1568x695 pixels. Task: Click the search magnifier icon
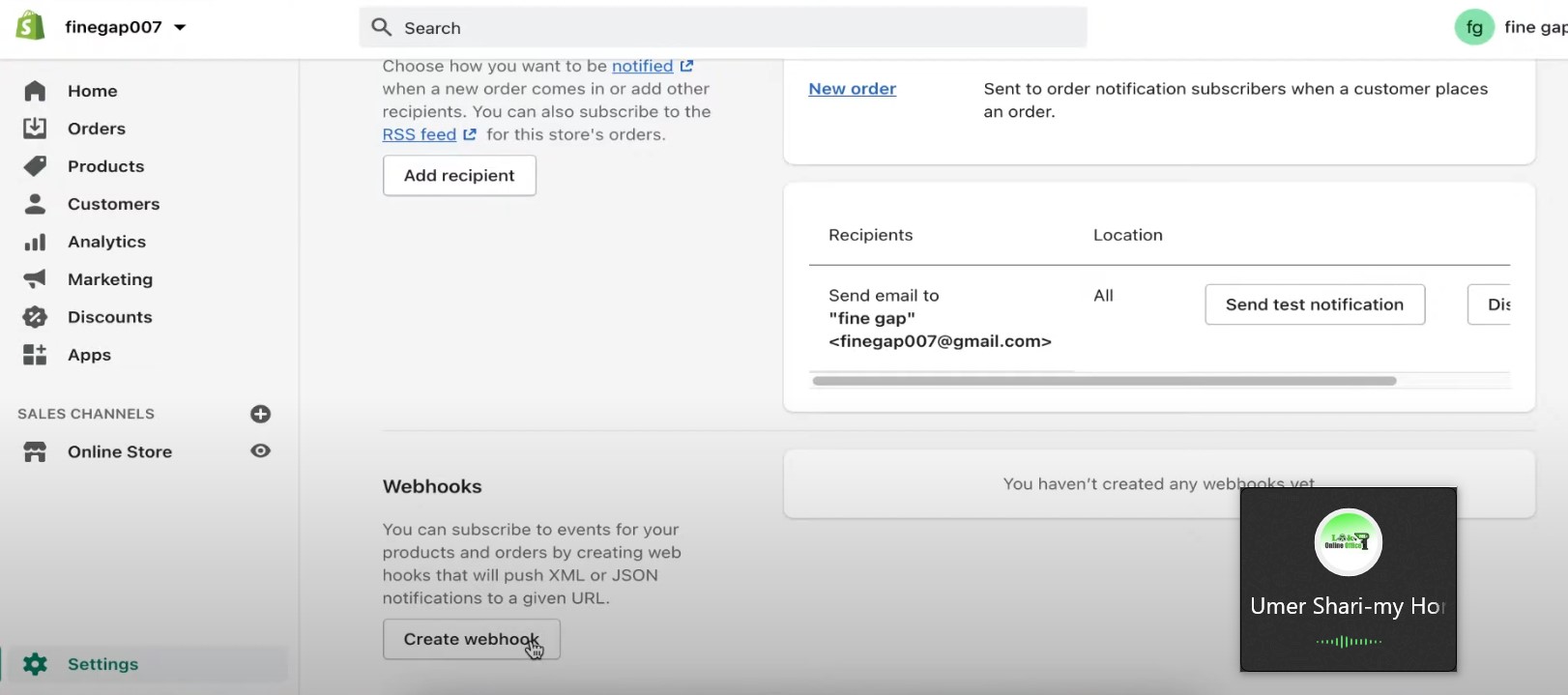click(382, 27)
